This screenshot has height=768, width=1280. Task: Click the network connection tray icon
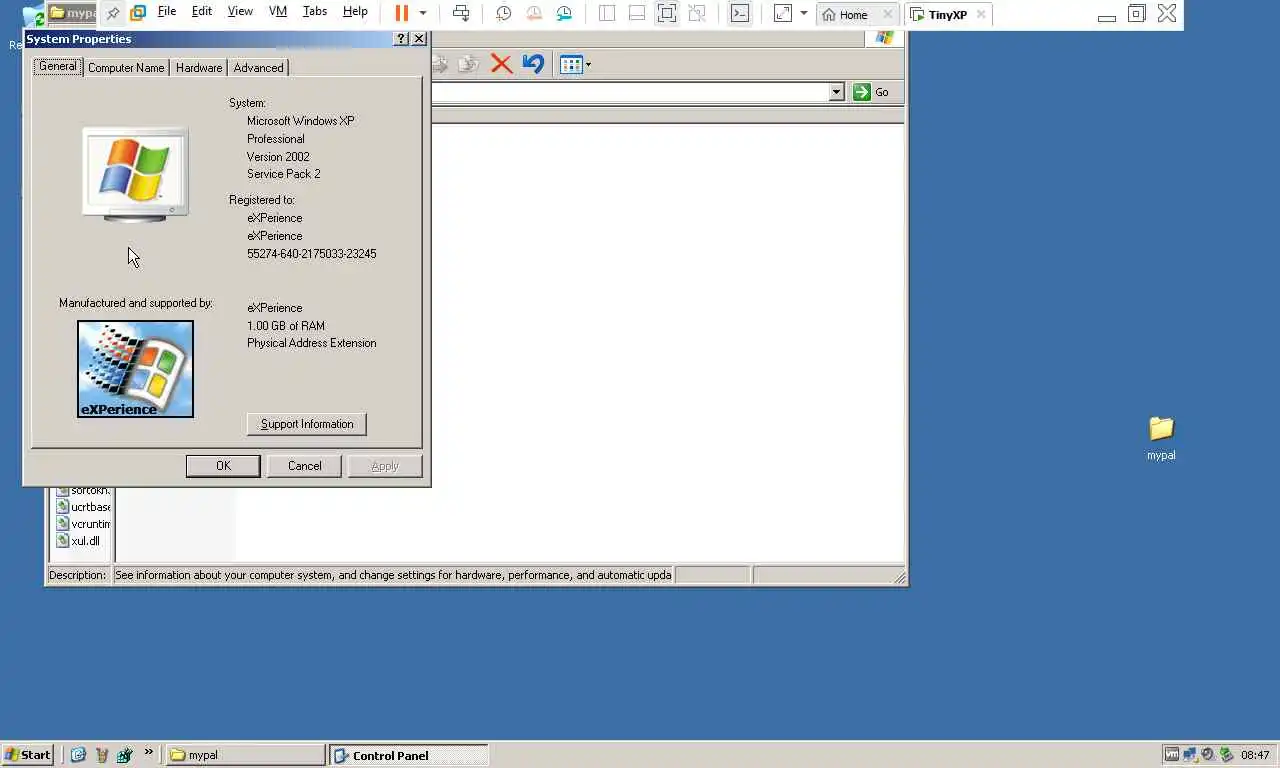(x=1190, y=755)
